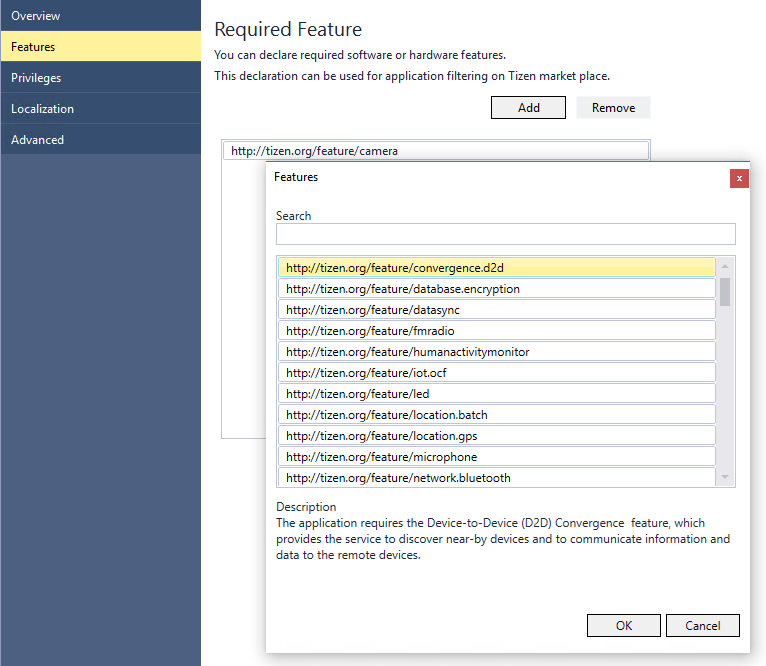Select the convergence.d2d feature entry

[497, 268]
